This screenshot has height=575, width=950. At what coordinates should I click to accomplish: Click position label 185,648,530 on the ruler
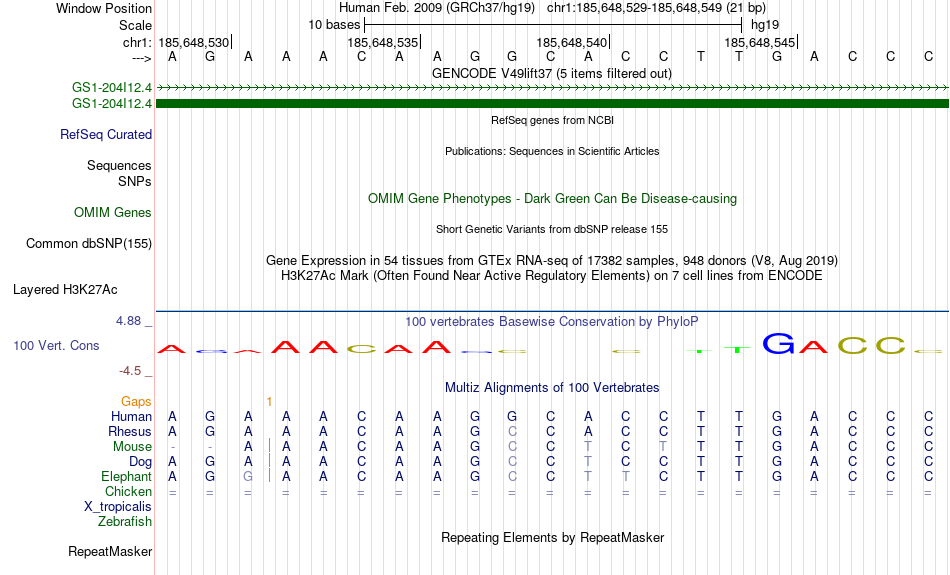click(194, 42)
